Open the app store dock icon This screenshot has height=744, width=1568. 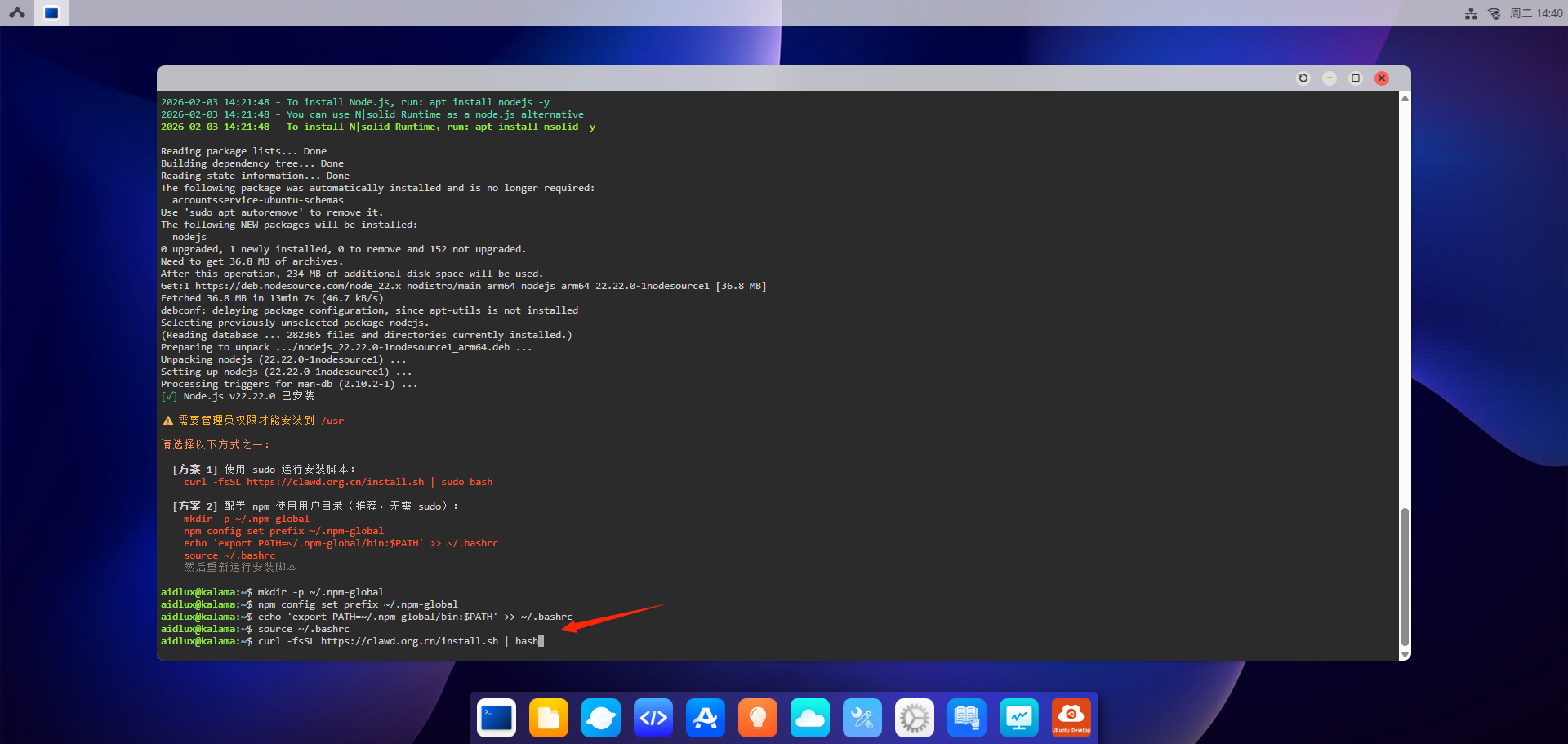(706, 718)
